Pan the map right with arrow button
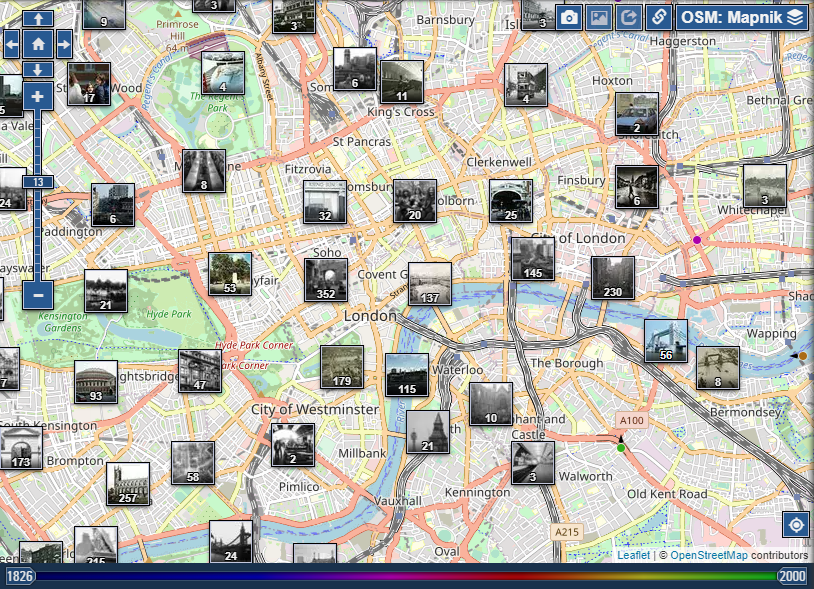 pyautogui.click(x=64, y=43)
